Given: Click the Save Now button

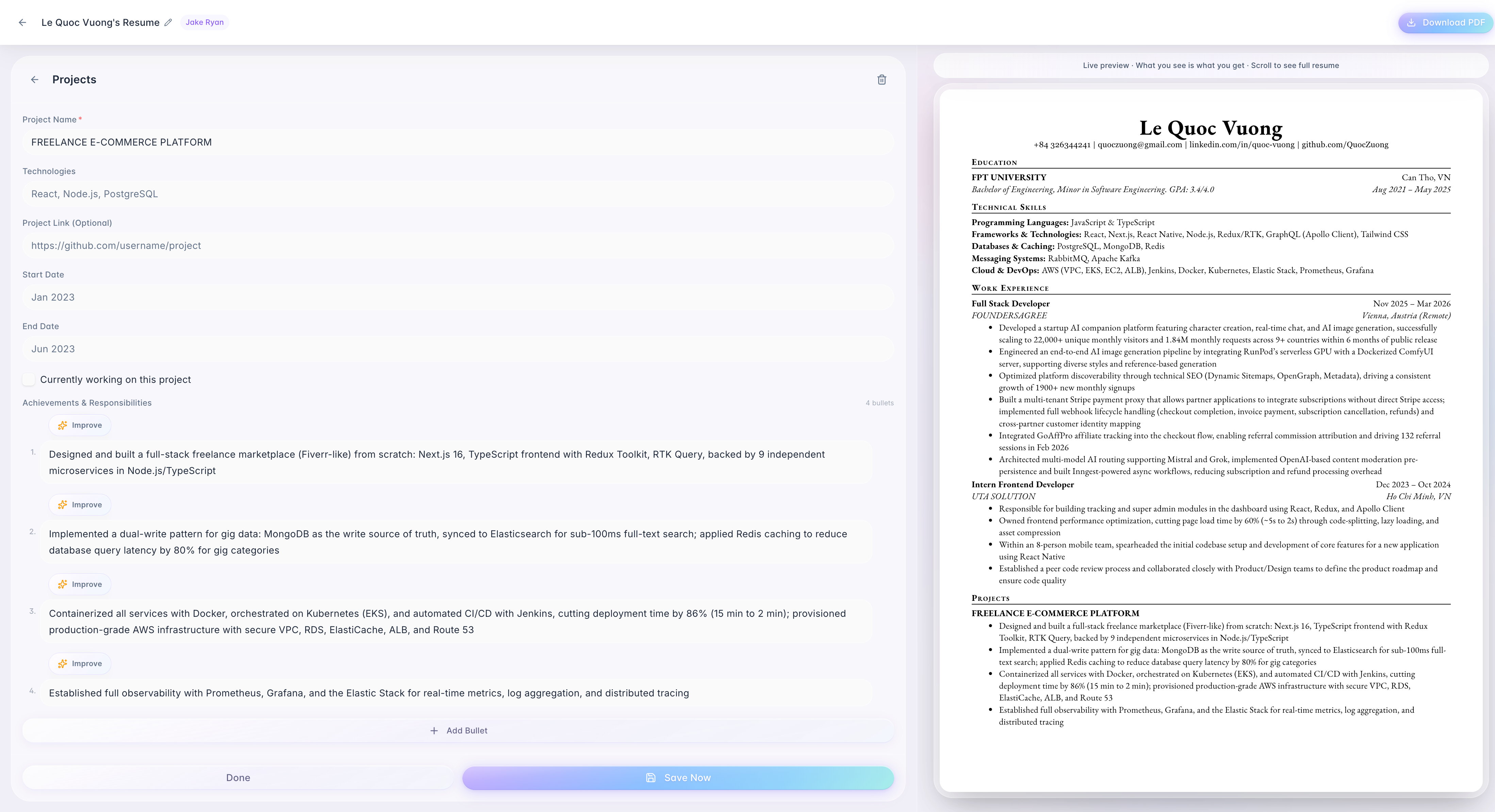Looking at the screenshot, I should tap(678, 778).
